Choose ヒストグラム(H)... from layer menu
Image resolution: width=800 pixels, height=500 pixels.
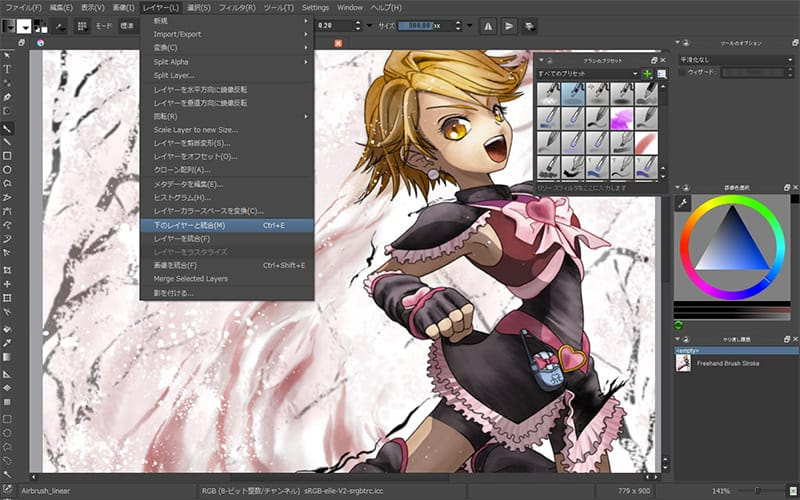pyautogui.click(x=227, y=197)
